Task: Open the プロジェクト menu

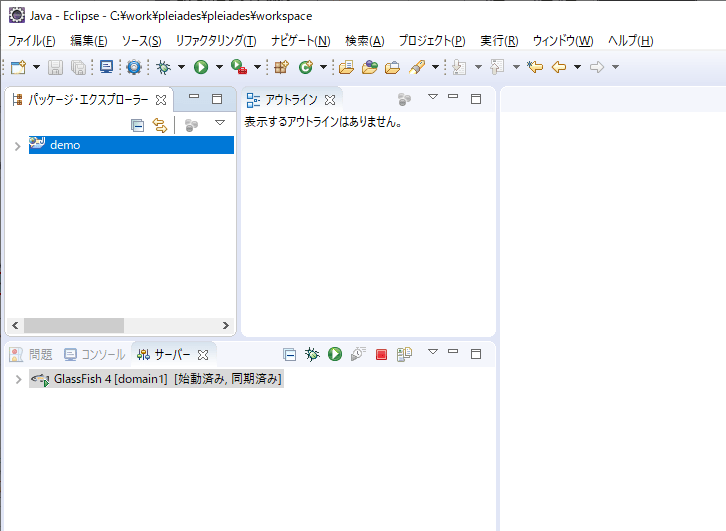Action: click(431, 41)
